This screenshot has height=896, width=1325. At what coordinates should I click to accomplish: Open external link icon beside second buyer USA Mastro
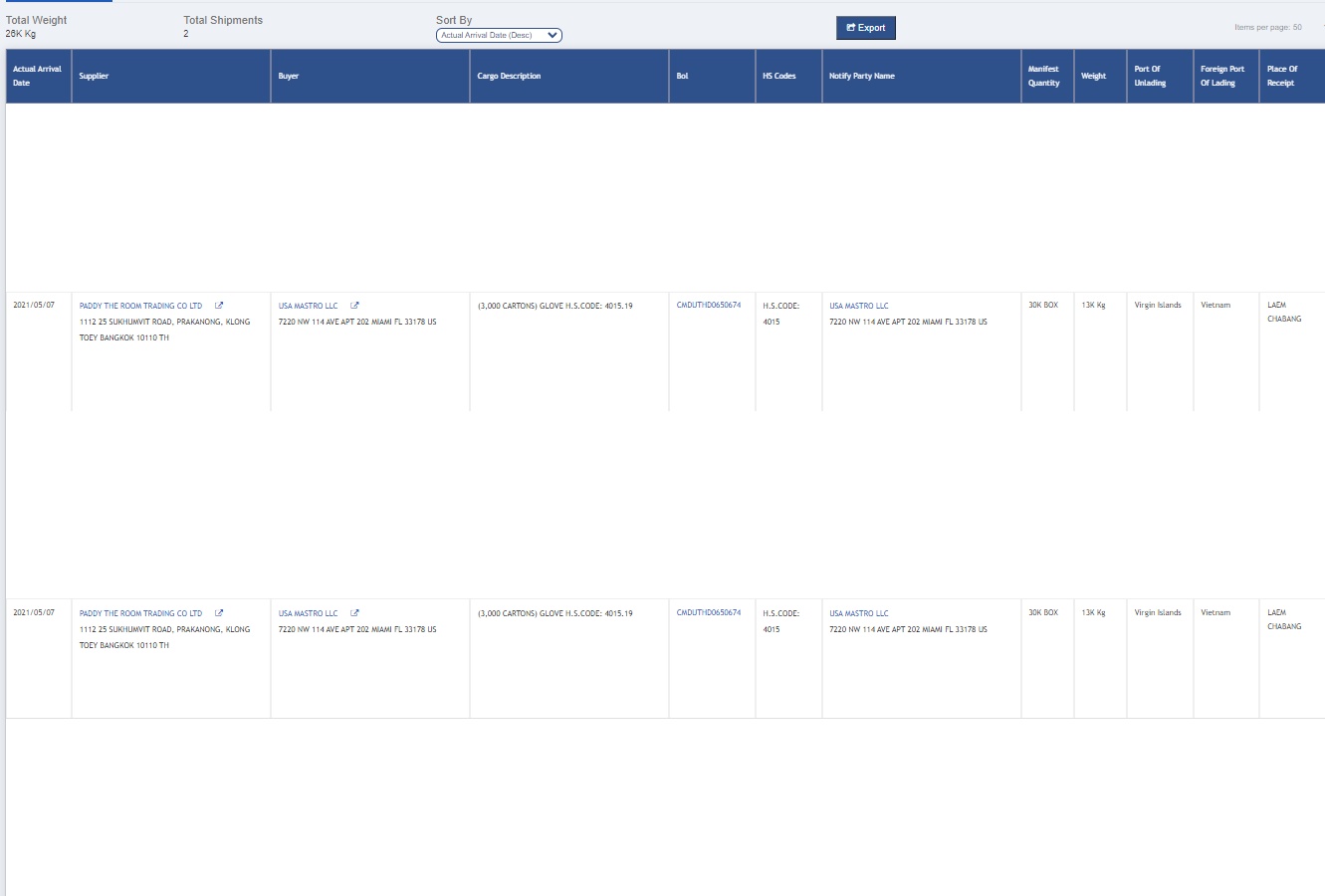tap(354, 613)
